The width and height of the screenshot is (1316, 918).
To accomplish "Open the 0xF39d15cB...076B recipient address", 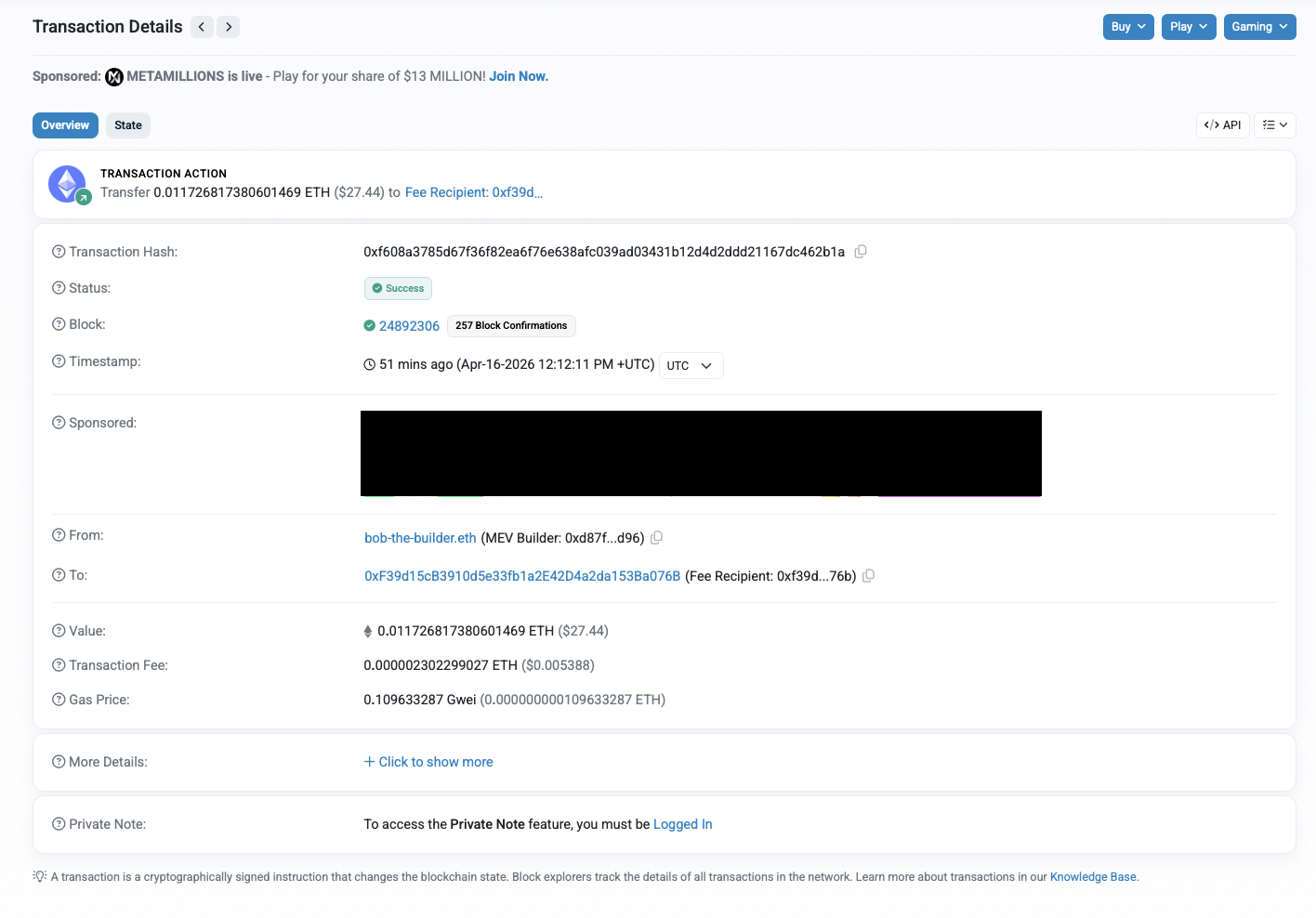I will [x=522, y=576].
